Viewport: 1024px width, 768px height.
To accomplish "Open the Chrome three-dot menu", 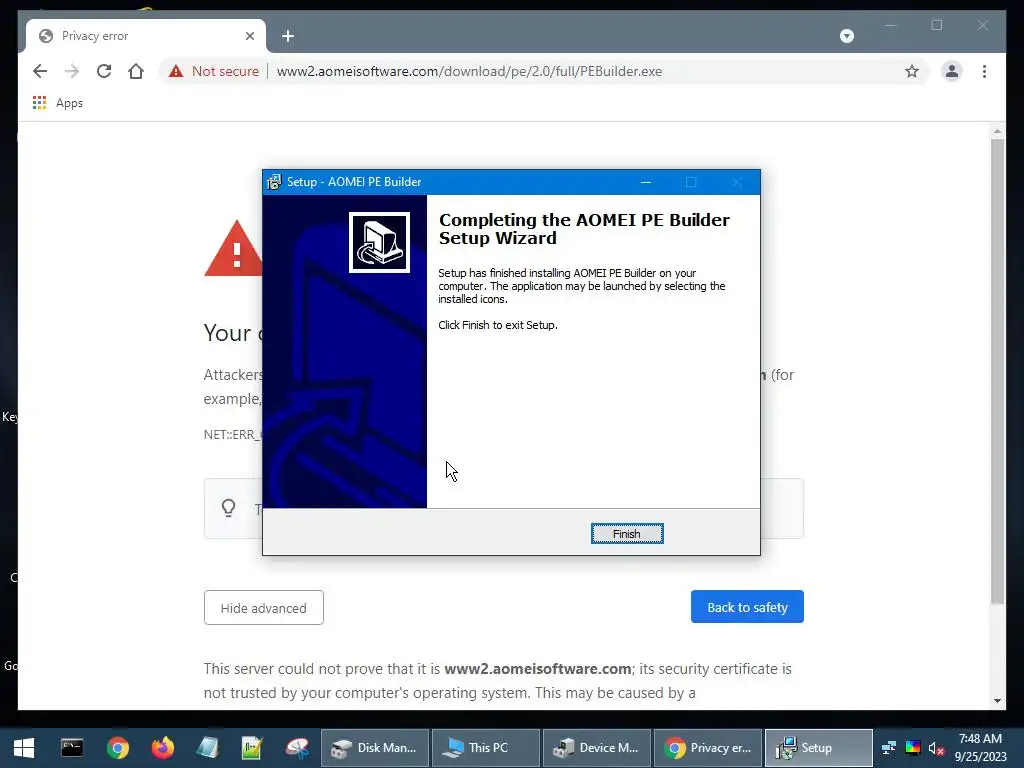I will tap(984, 71).
